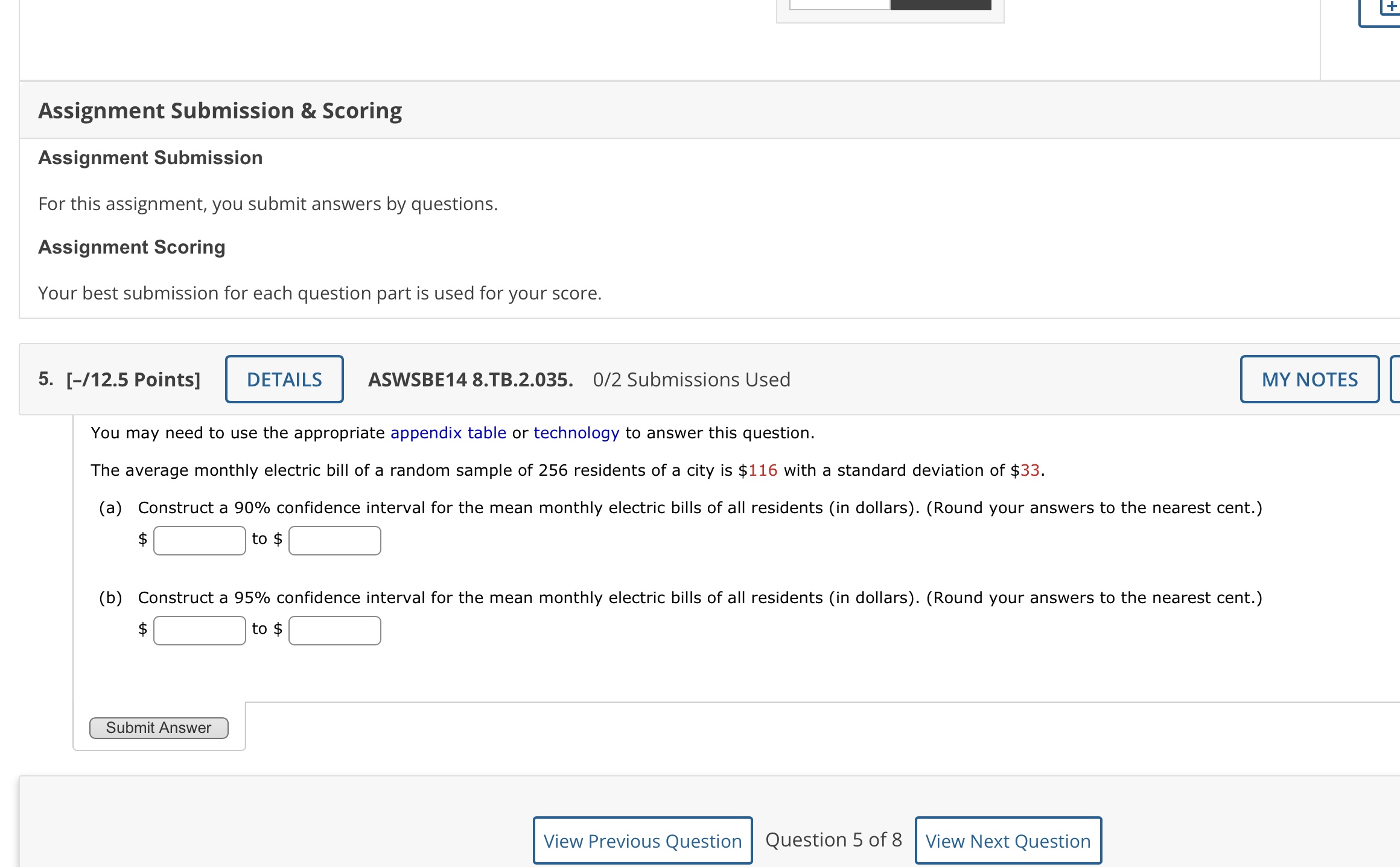Click the white input box at top

click(x=839, y=5)
